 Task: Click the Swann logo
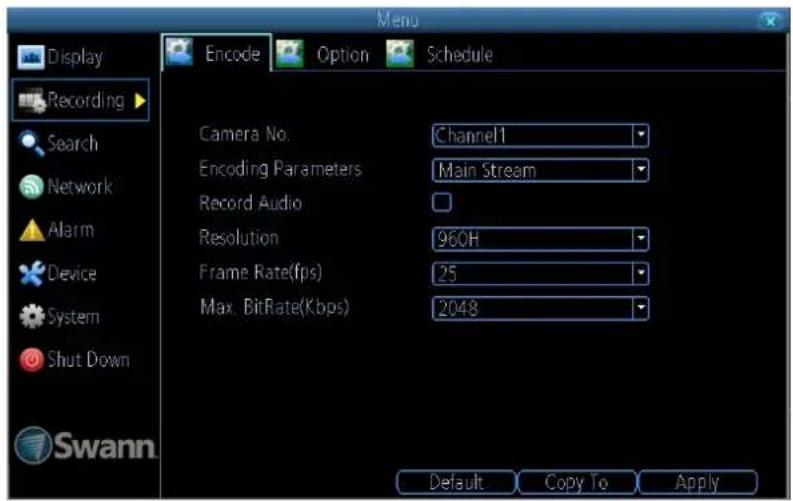[85, 445]
